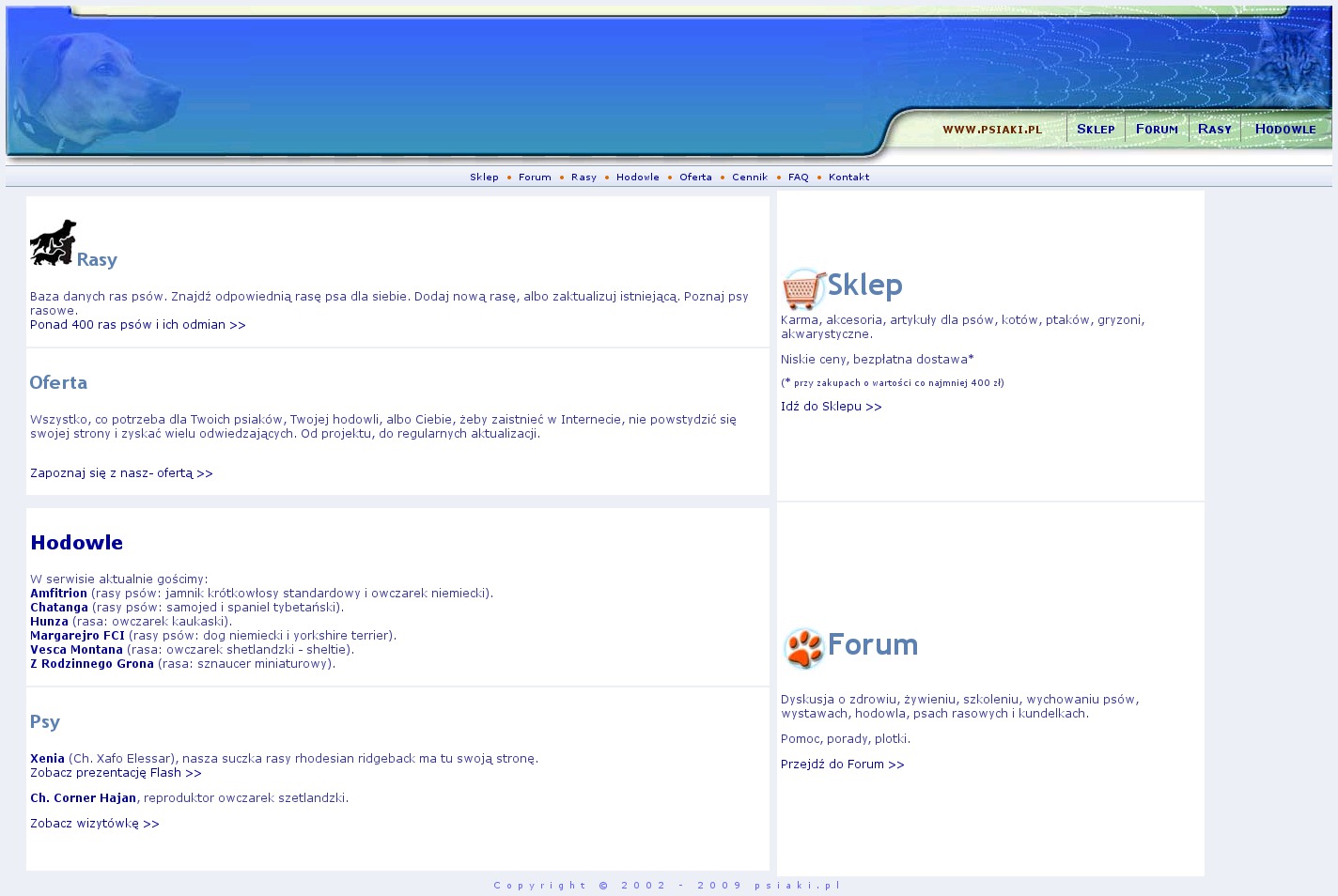The height and width of the screenshot is (896, 1338).
Task: Click the cat image in the header corner
Action: [1295, 68]
